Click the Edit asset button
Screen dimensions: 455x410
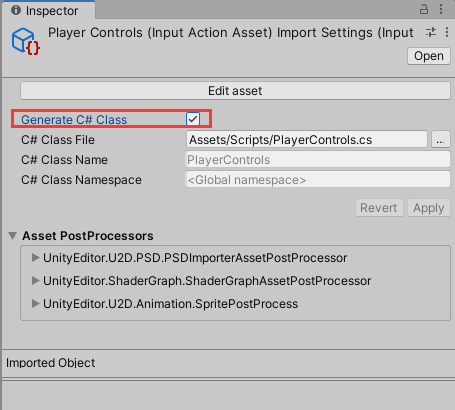pos(235,91)
